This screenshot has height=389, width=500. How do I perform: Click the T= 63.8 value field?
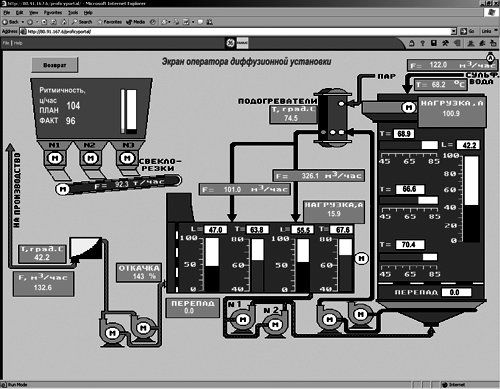pyautogui.click(x=257, y=230)
